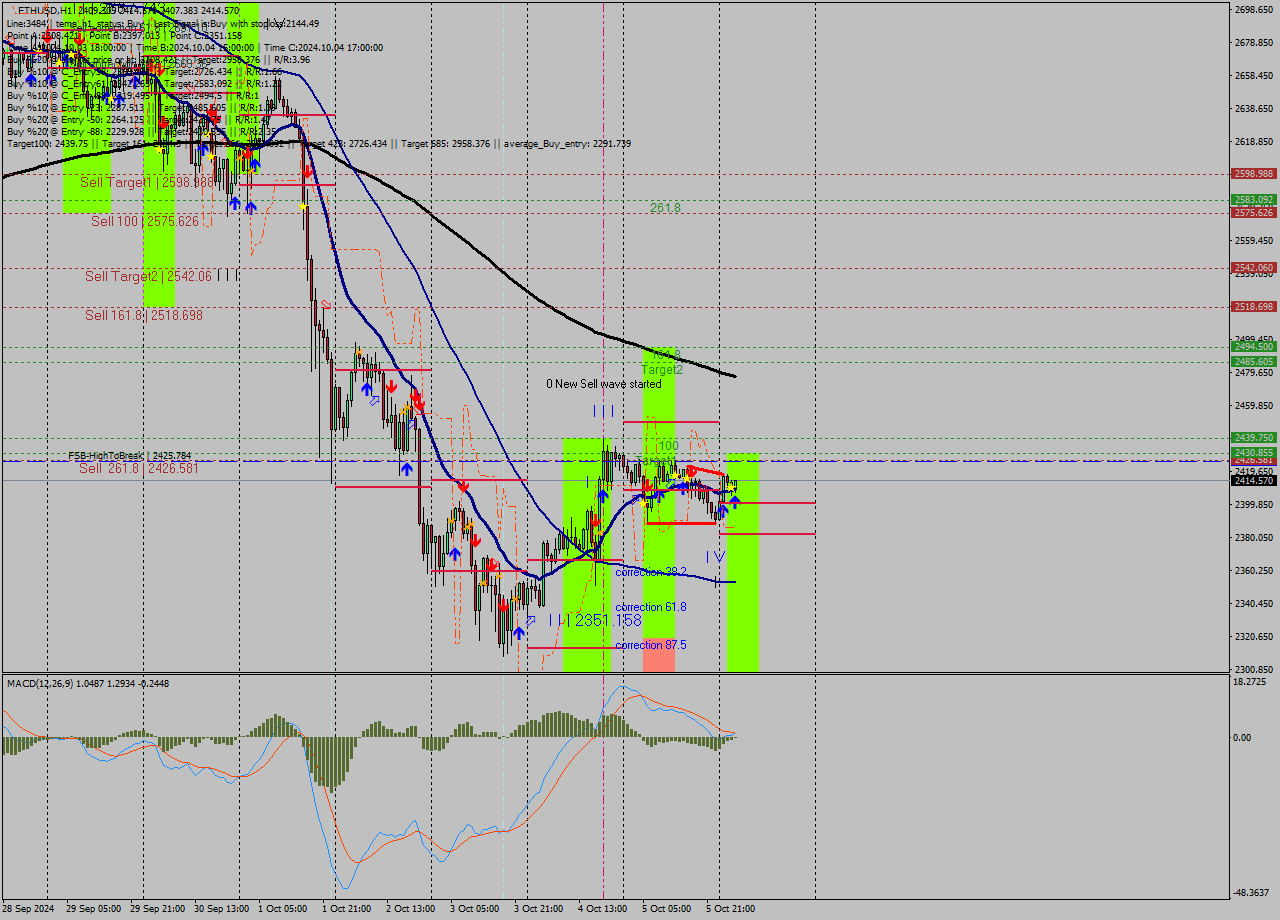Screen dimensions: 1280x920
Task: Click the 'I V' wave marker
Action: coord(715,556)
